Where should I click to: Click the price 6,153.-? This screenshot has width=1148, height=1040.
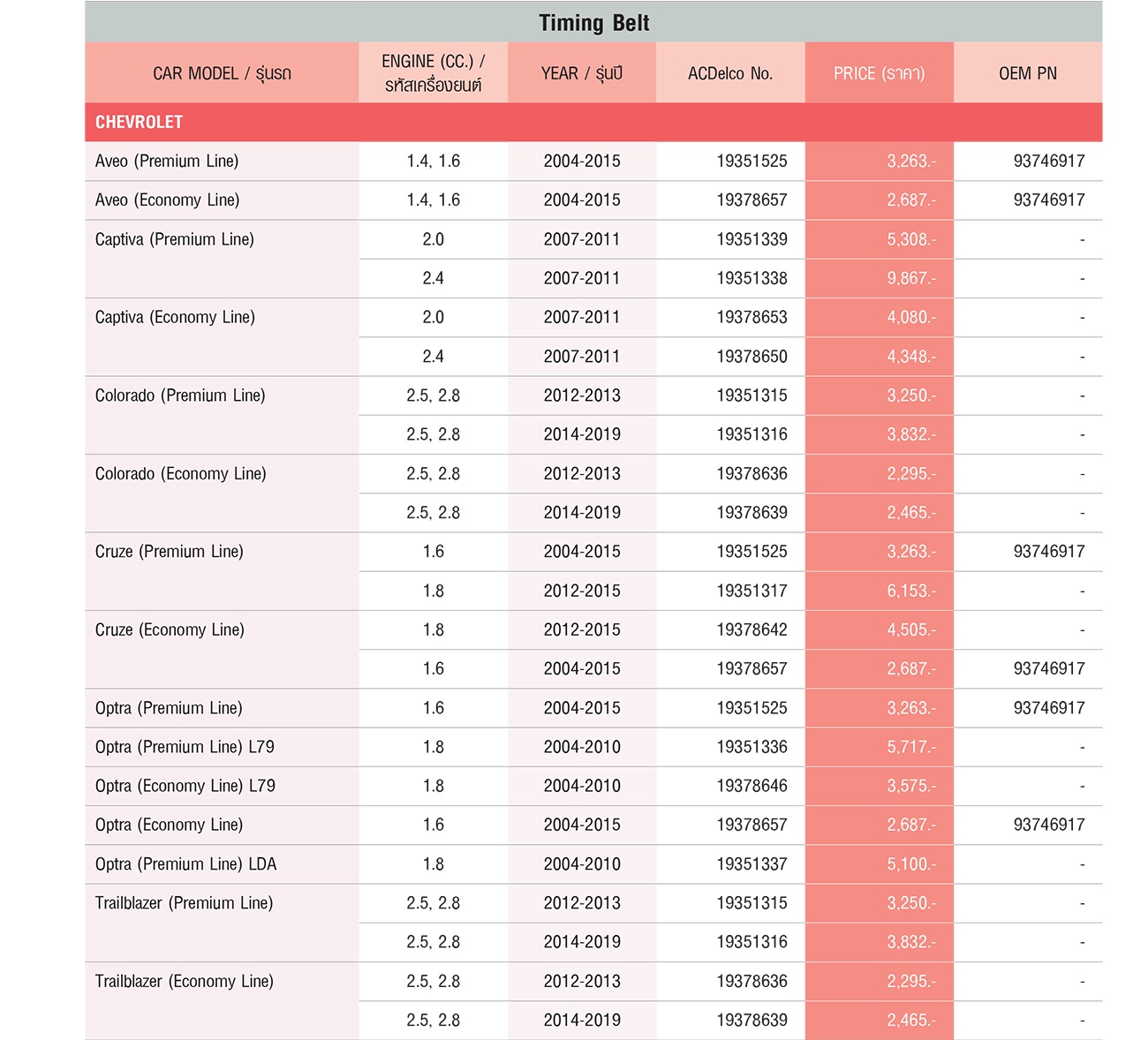pyautogui.click(x=911, y=591)
